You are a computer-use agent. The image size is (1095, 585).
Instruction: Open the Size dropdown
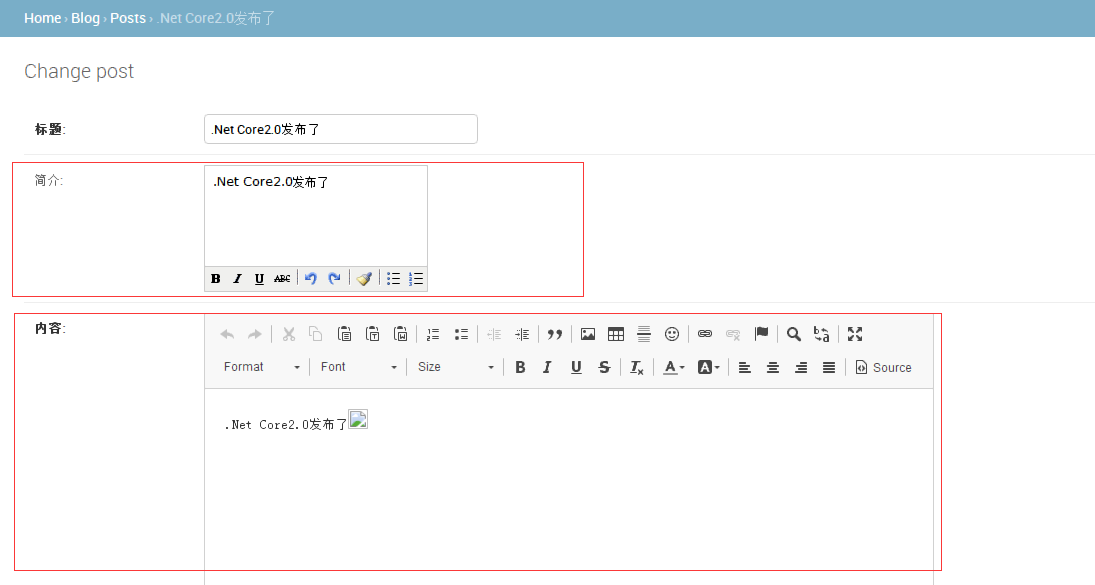[456, 367]
